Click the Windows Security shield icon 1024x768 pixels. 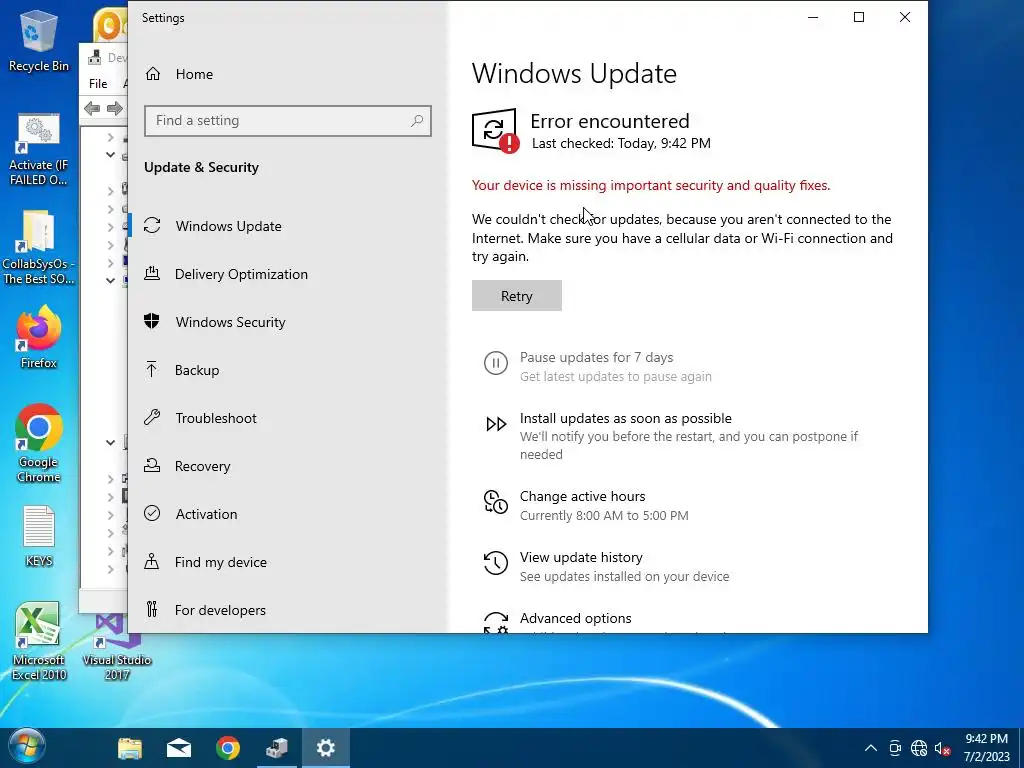(152, 321)
